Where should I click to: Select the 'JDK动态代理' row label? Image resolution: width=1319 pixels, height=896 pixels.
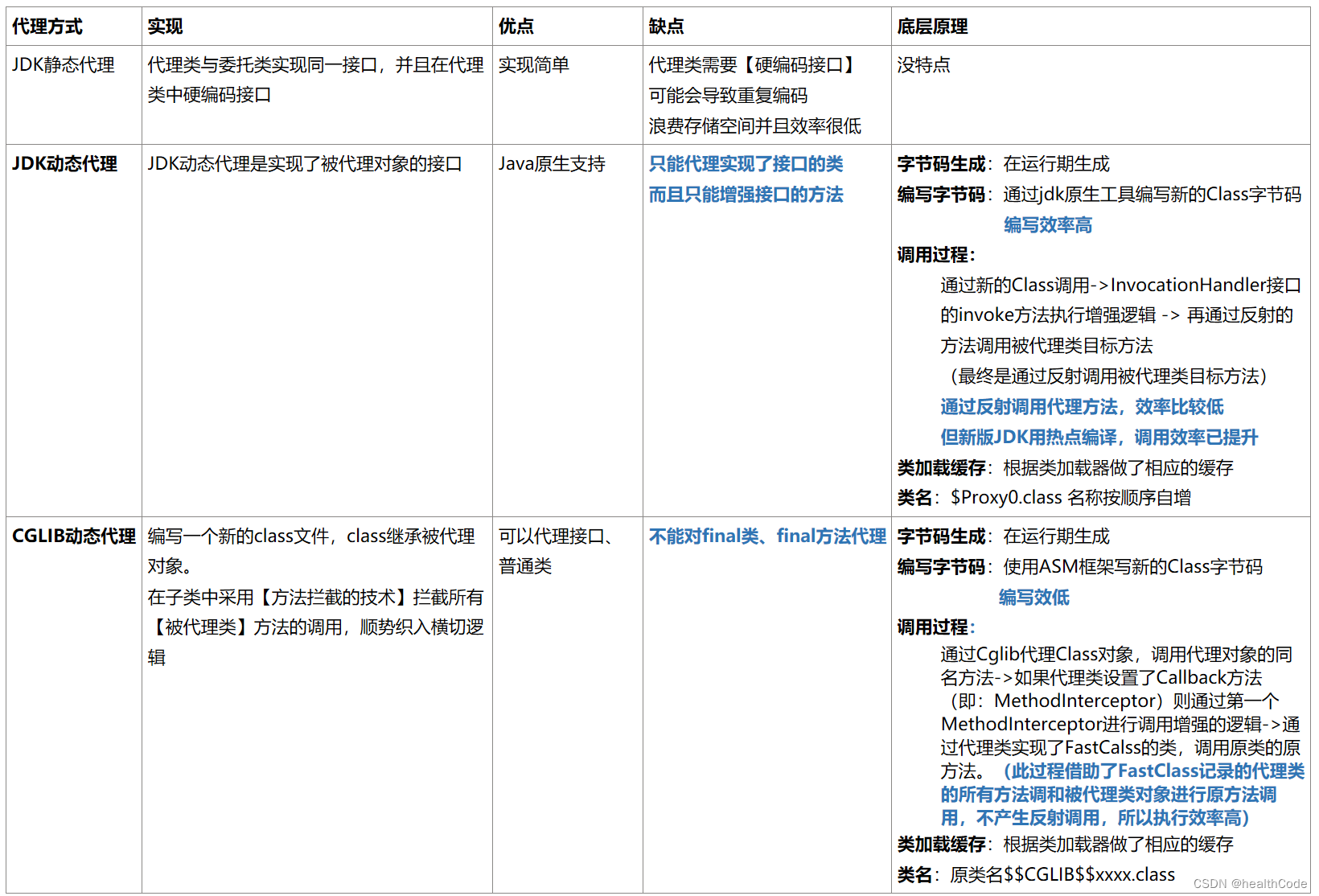[x=64, y=164]
